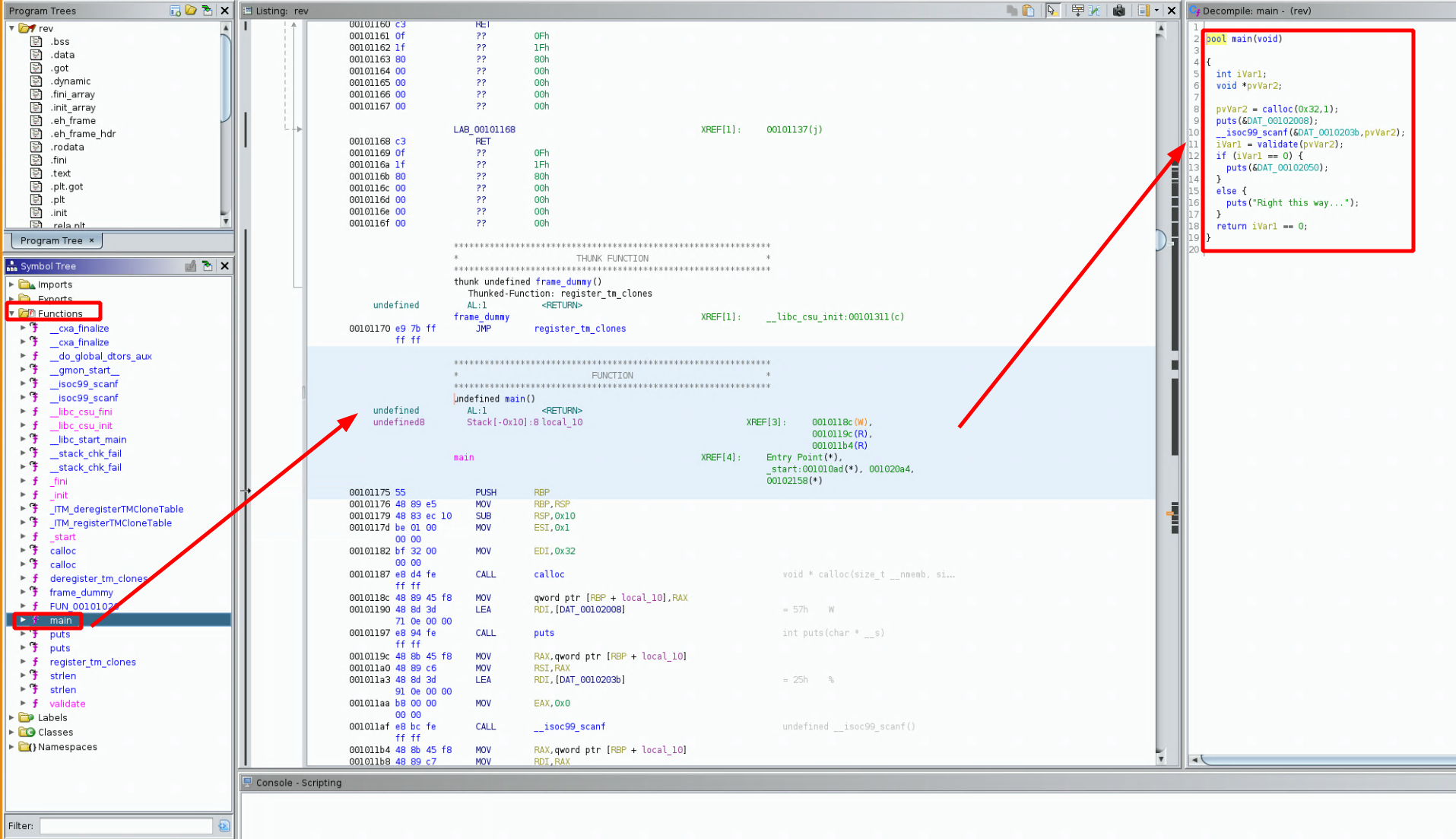Click the Imports folder icon

point(27,284)
